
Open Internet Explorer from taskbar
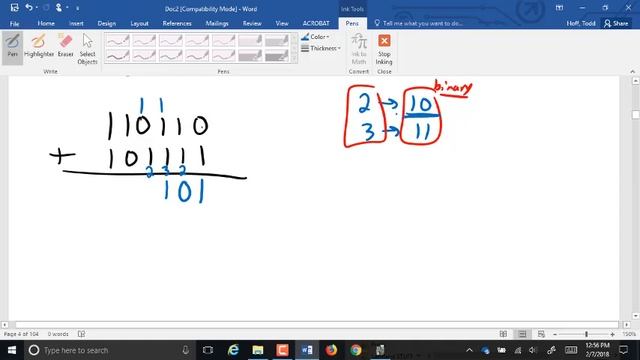(233, 350)
